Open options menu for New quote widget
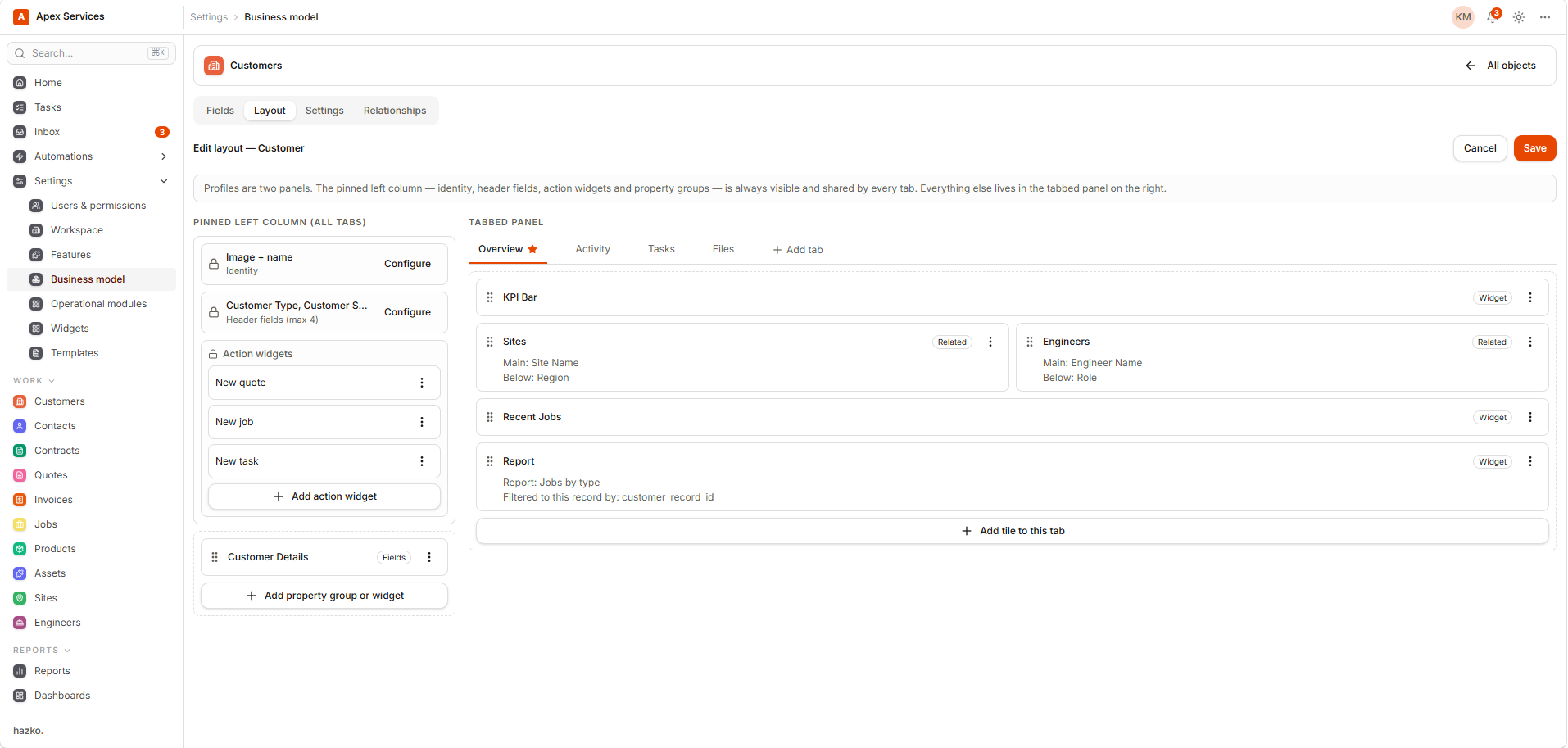This screenshot has height=748, width=1568. click(x=422, y=383)
